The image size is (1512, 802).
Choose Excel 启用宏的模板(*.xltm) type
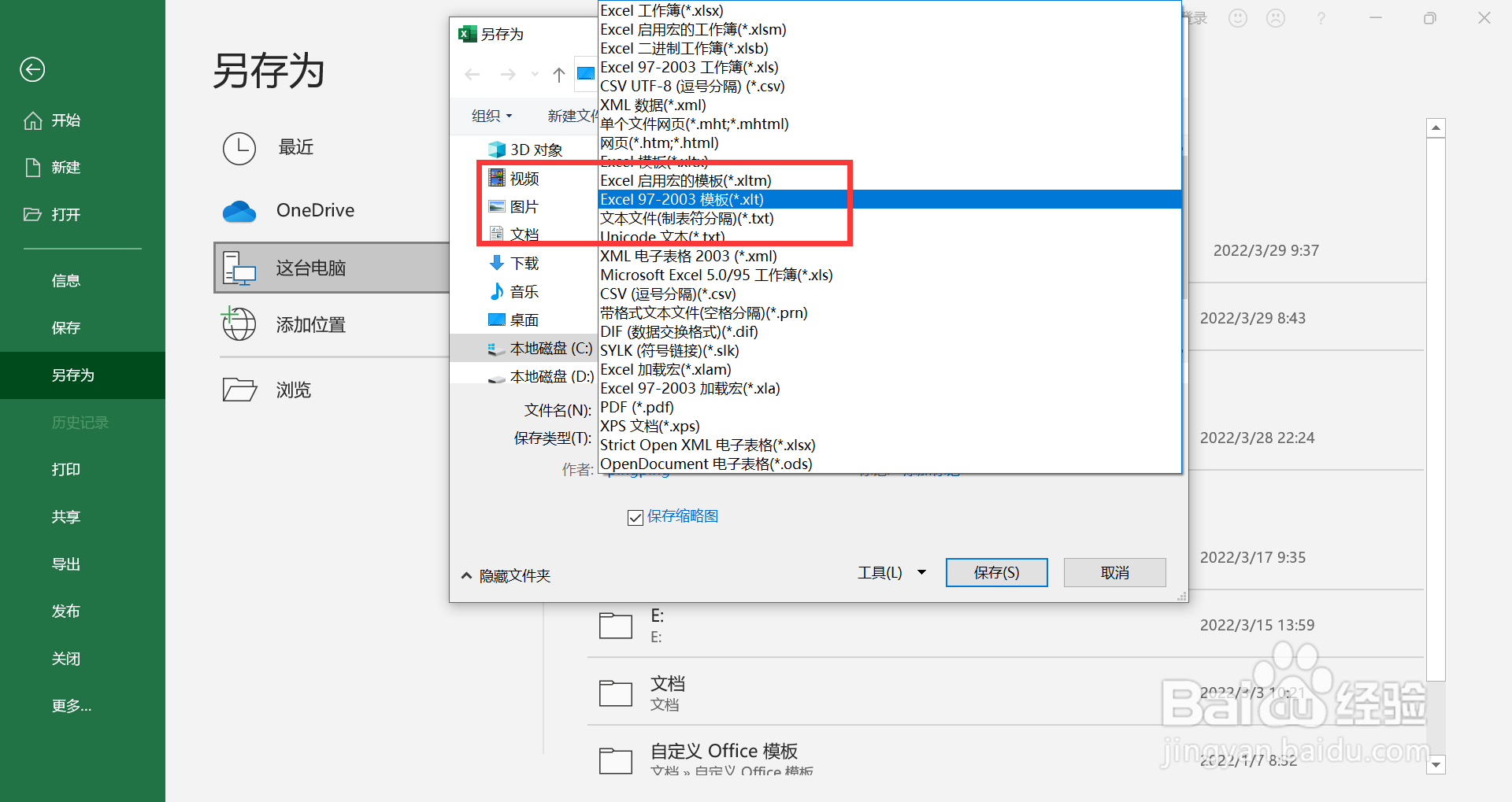[890, 180]
